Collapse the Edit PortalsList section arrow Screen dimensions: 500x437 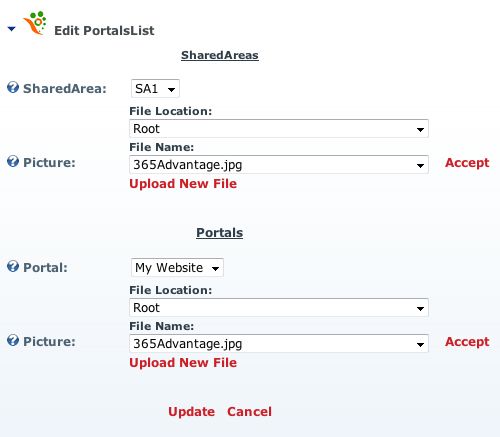[12, 29]
